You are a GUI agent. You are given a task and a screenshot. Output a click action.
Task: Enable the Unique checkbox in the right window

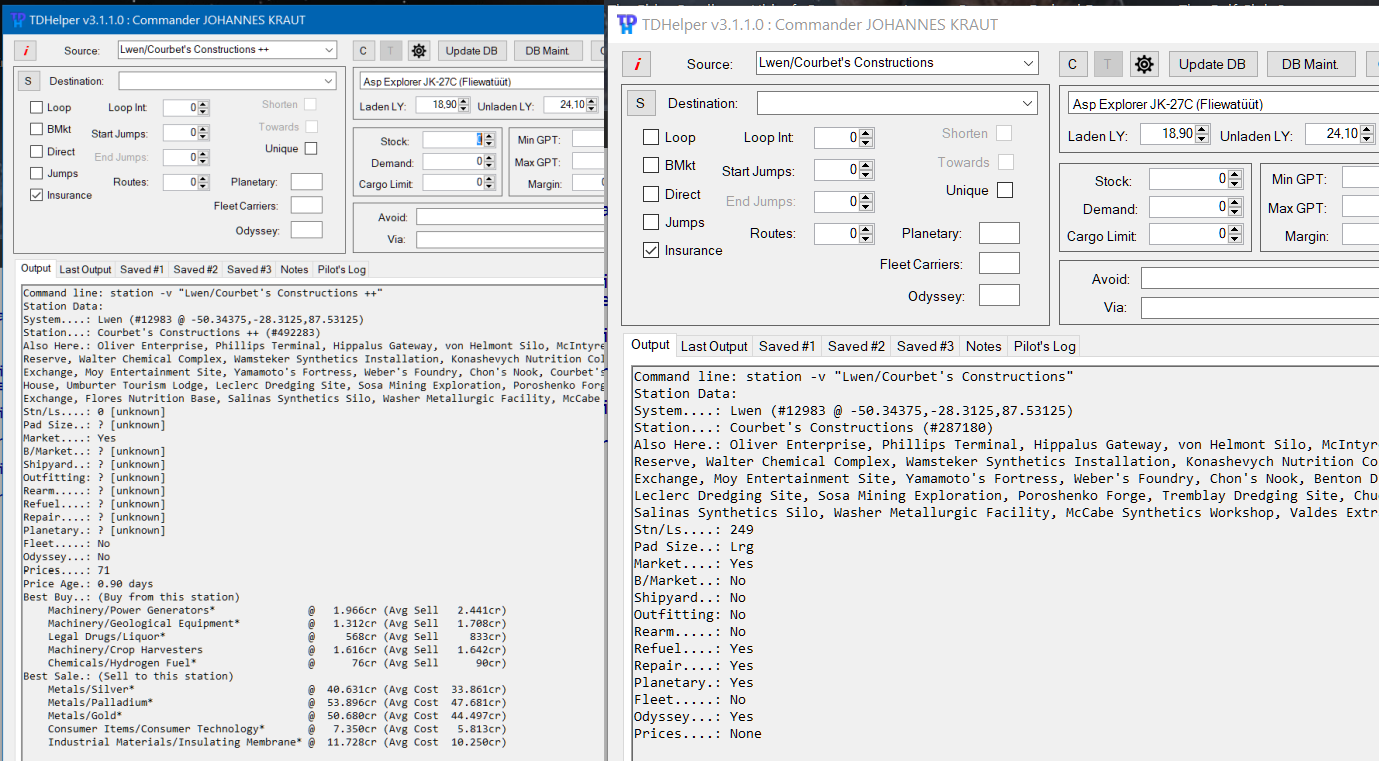(x=1005, y=190)
